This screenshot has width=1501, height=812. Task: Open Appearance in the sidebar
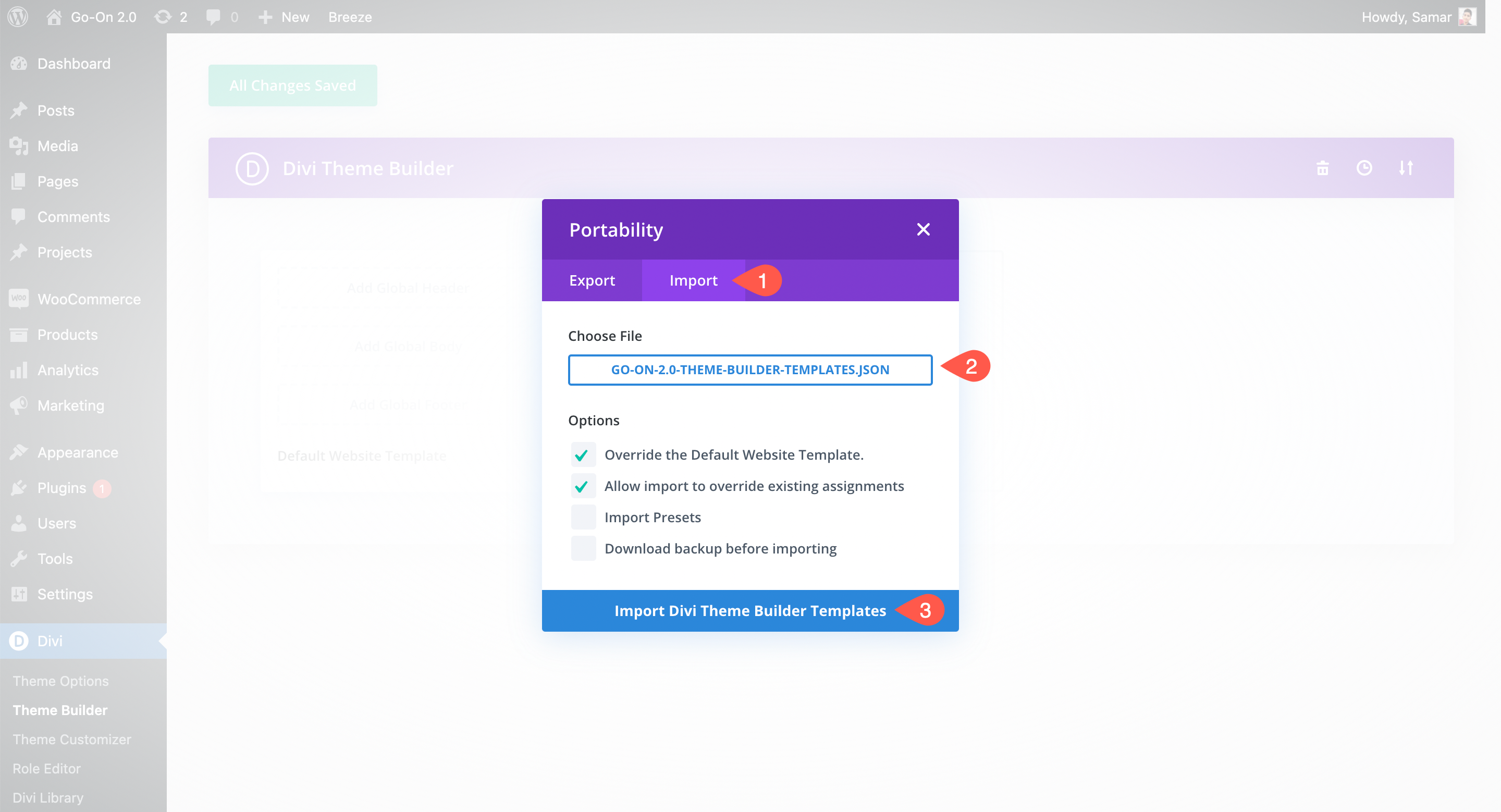[x=78, y=452]
